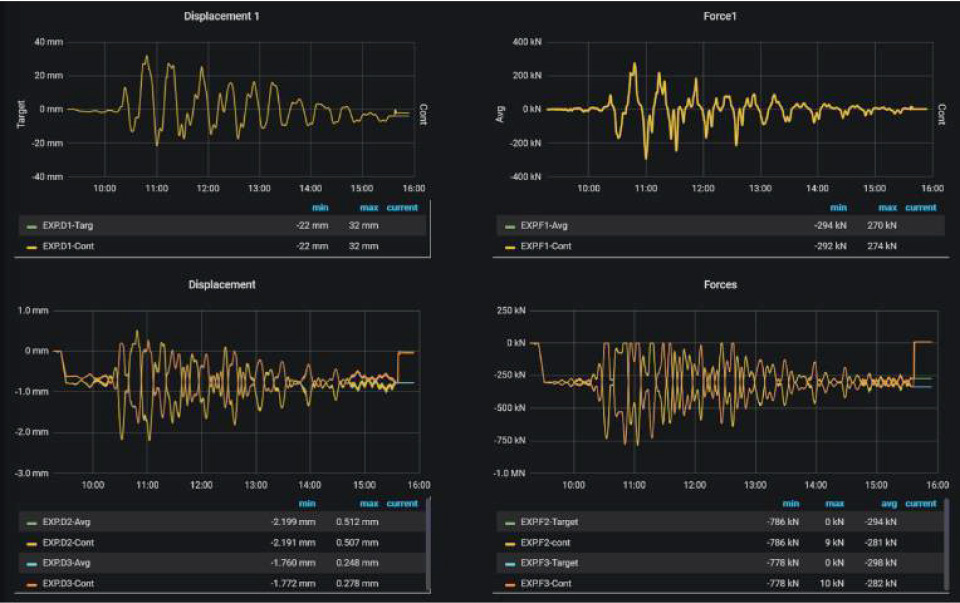Click the EXP.D1-Cont yellow color swatch

31,246
